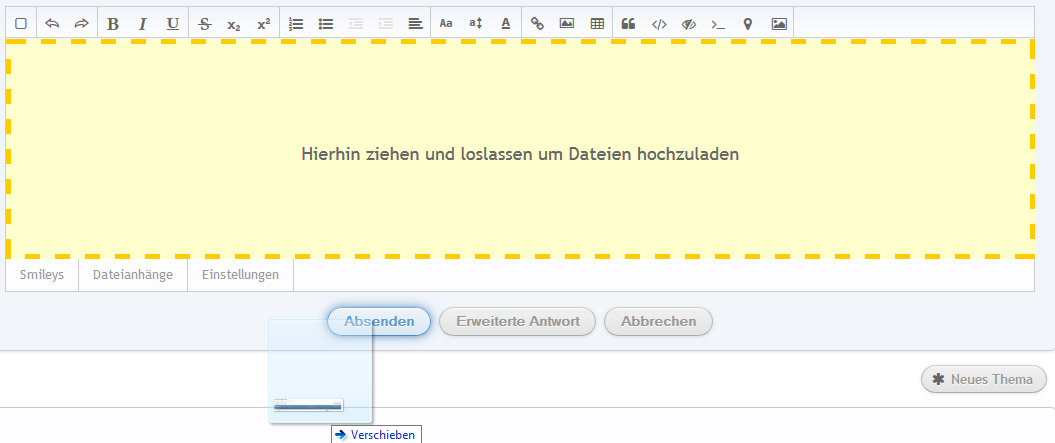
Task: Toggle source view square icon in toolbar
Action: click(21, 23)
